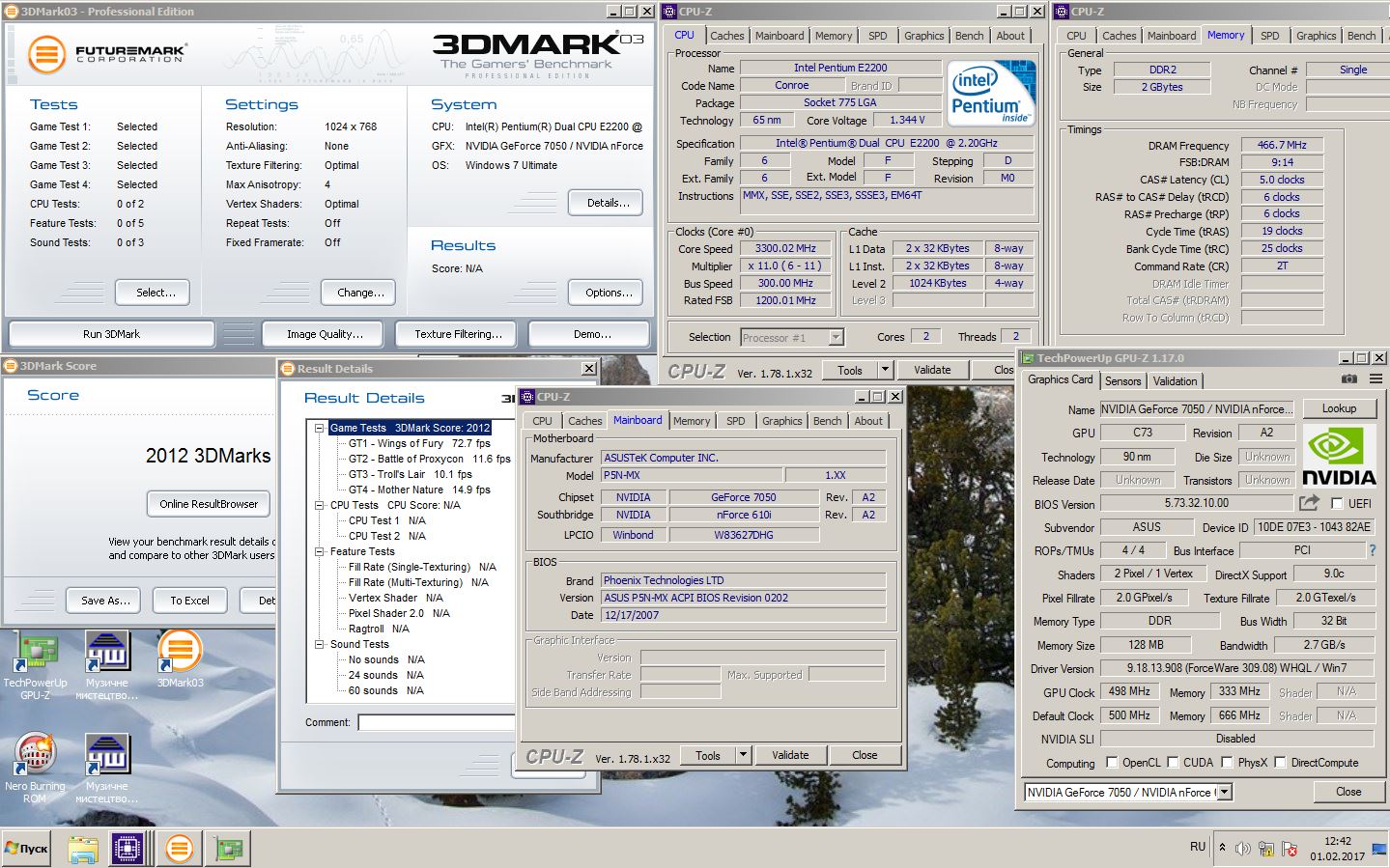Click GT4 Mother Nature result row
Screen dimensions: 1390x868
click(x=419, y=490)
